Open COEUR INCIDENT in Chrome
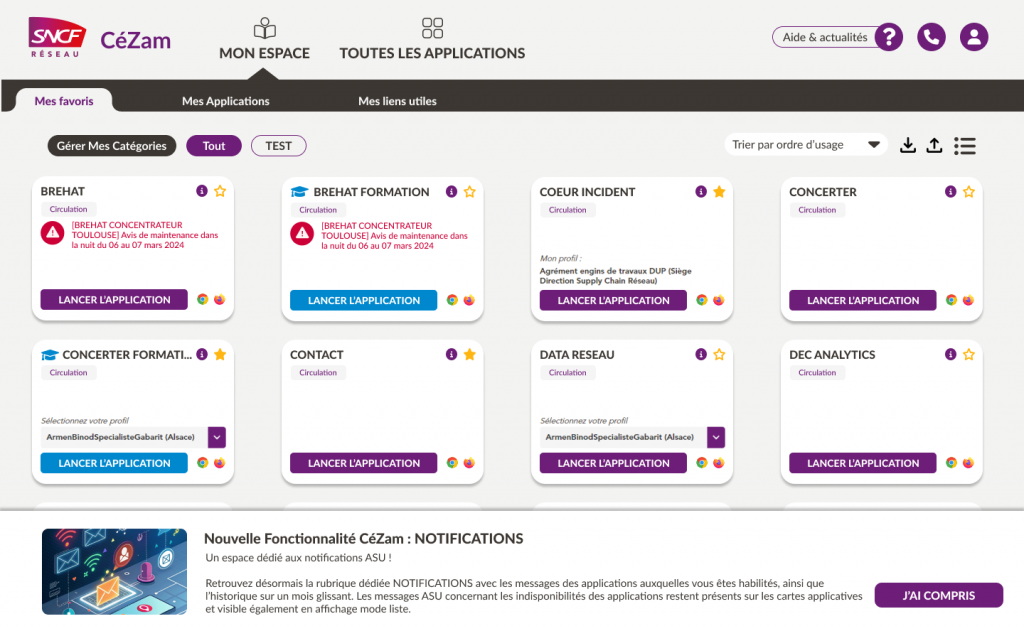The width and height of the screenshot is (1024, 631). pos(702,300)
